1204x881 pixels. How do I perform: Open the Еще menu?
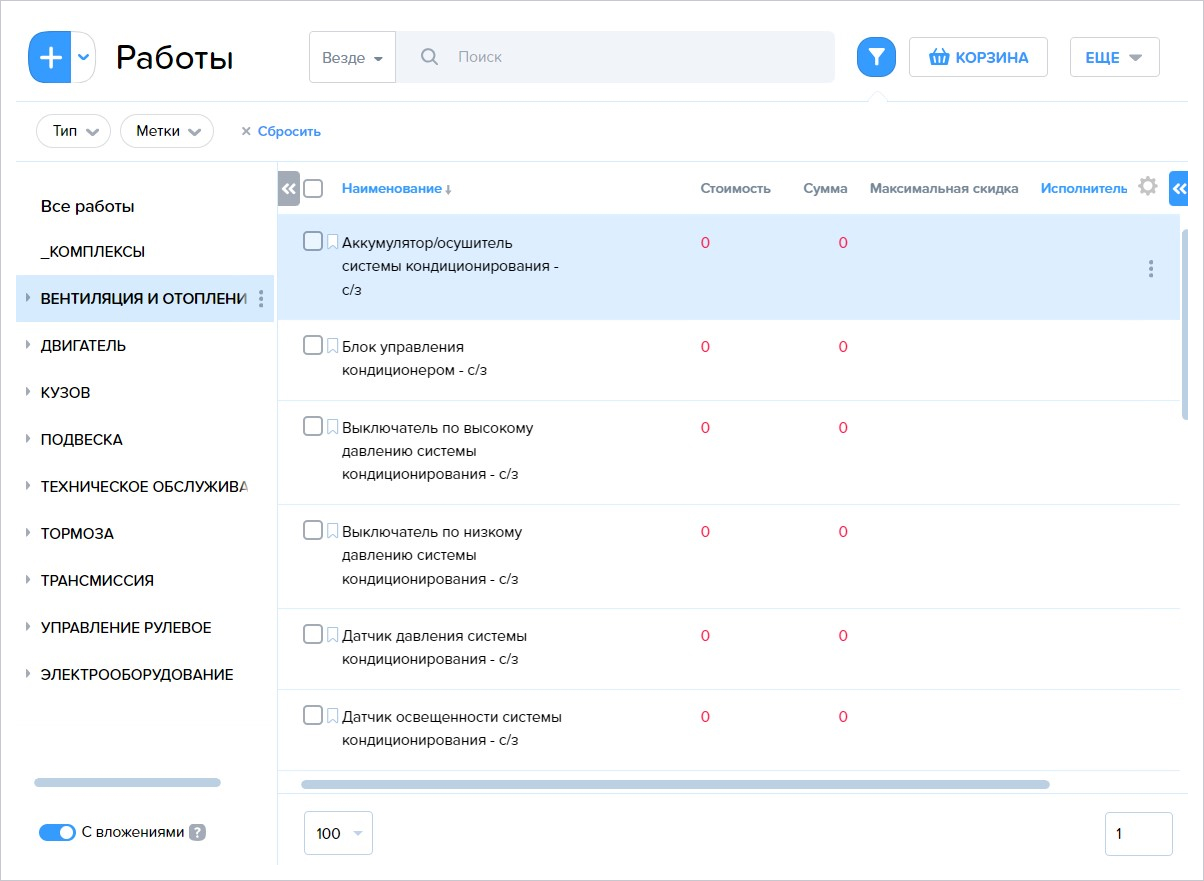click(x=1114, y=57)
